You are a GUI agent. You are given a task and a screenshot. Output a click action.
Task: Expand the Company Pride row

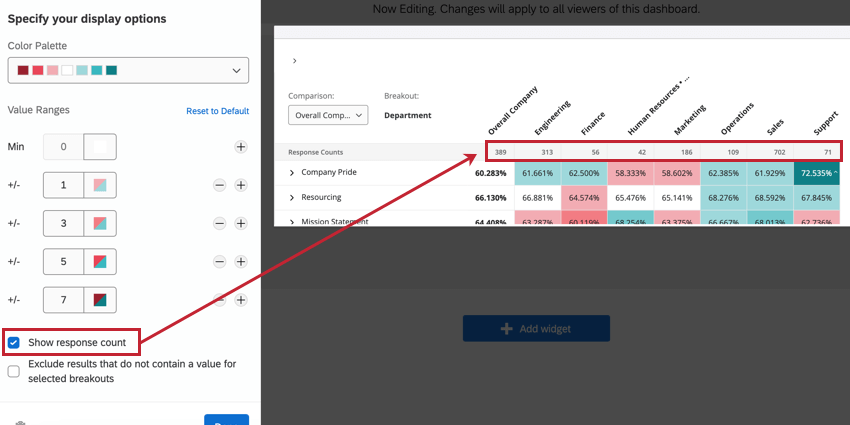[x=292, y=173]
